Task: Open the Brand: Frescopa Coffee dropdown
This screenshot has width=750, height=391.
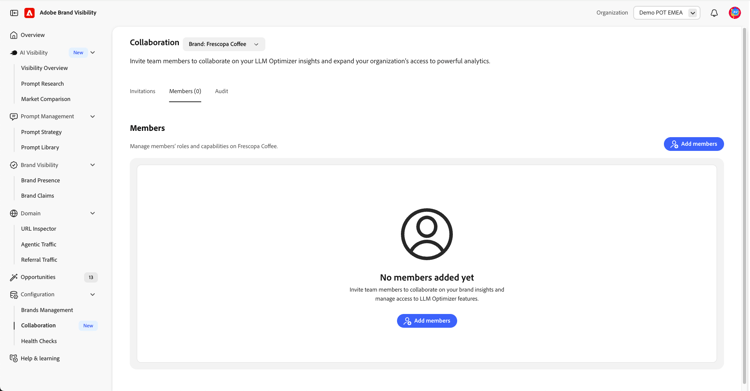Action: (223, 44)
